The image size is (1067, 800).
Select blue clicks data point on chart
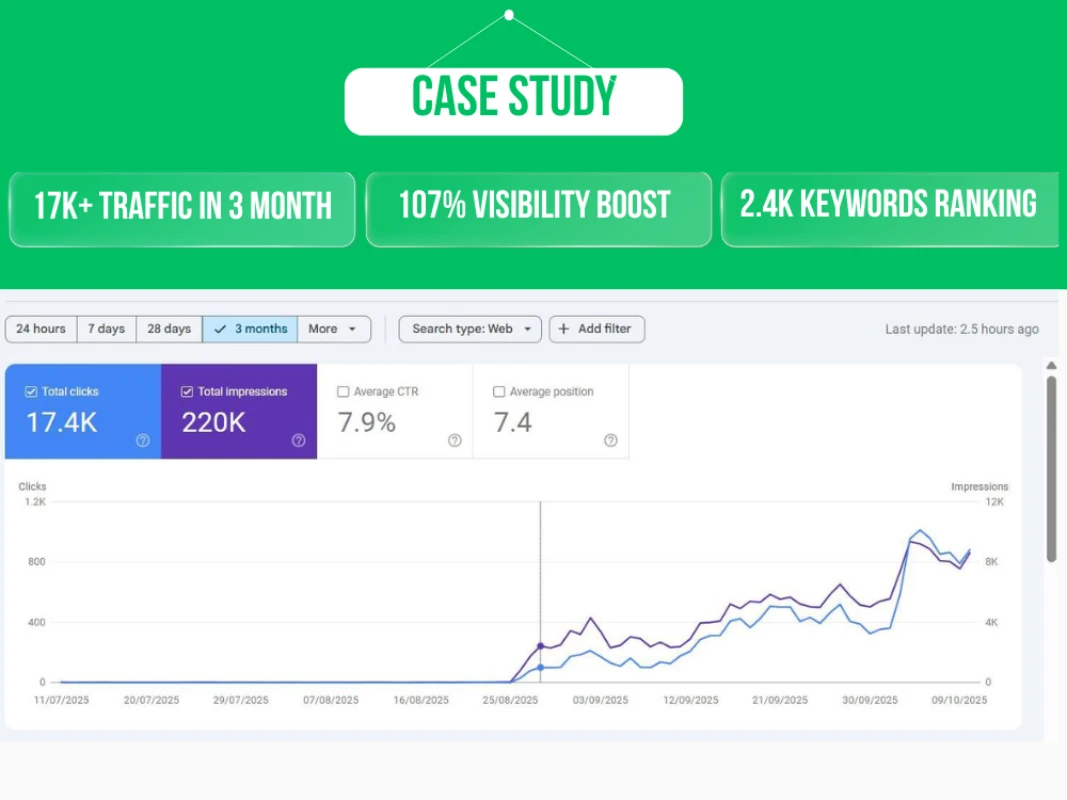pyautogui.click(x=541, y=667)
